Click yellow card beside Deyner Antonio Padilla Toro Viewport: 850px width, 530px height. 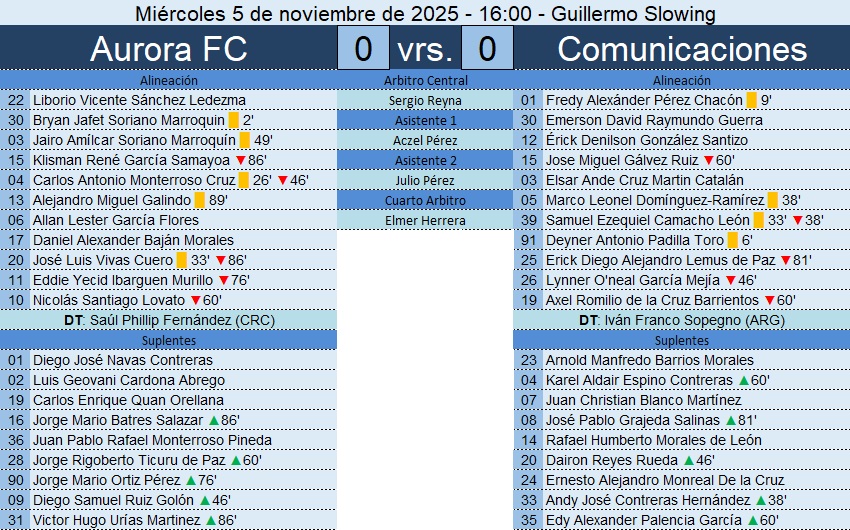pos(733,240)
